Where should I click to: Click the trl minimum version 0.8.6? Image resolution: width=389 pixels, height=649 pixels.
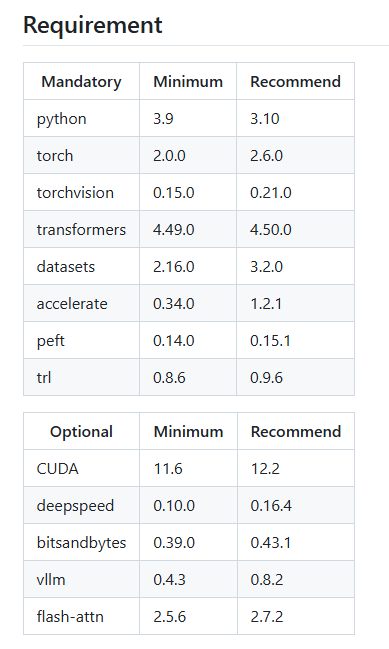(x=169, y=377)
